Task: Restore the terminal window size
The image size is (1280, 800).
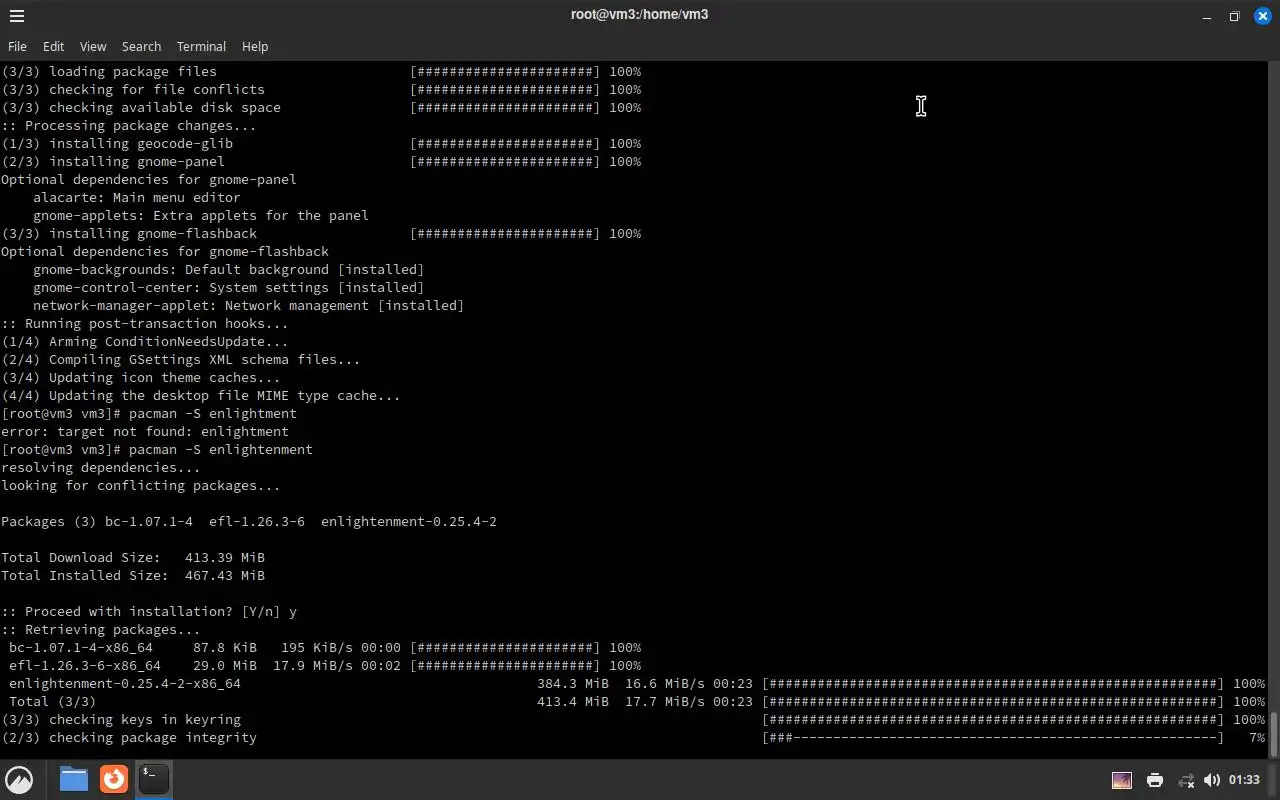Action: (1234, 16)
